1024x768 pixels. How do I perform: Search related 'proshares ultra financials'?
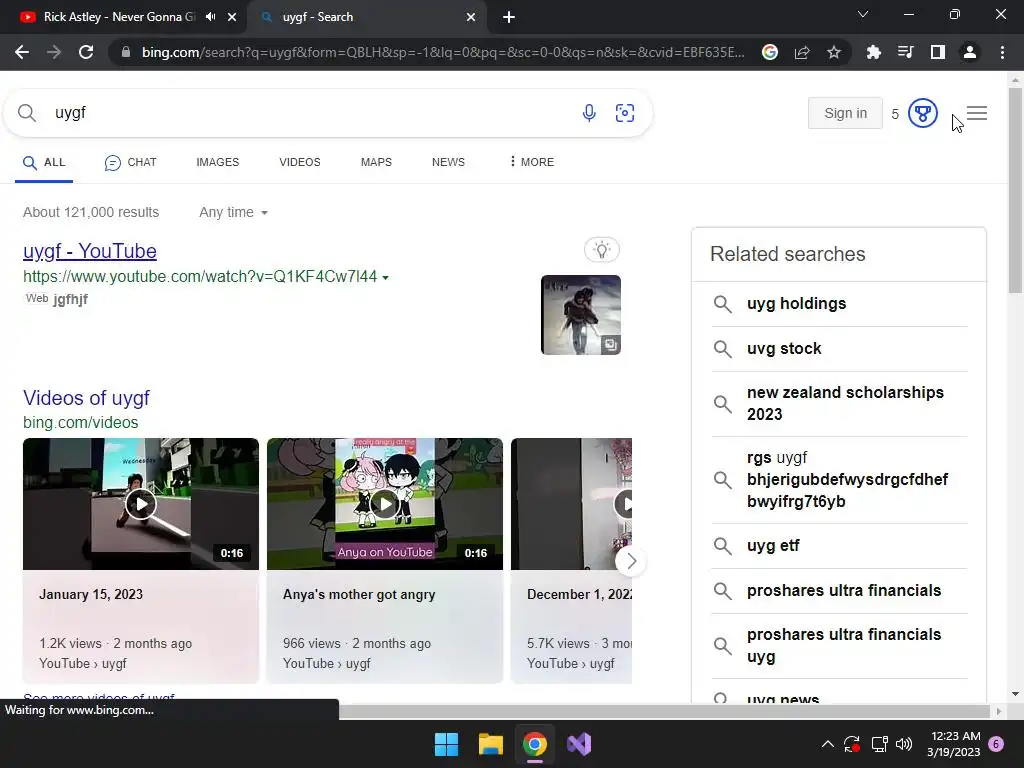(839, 590)
